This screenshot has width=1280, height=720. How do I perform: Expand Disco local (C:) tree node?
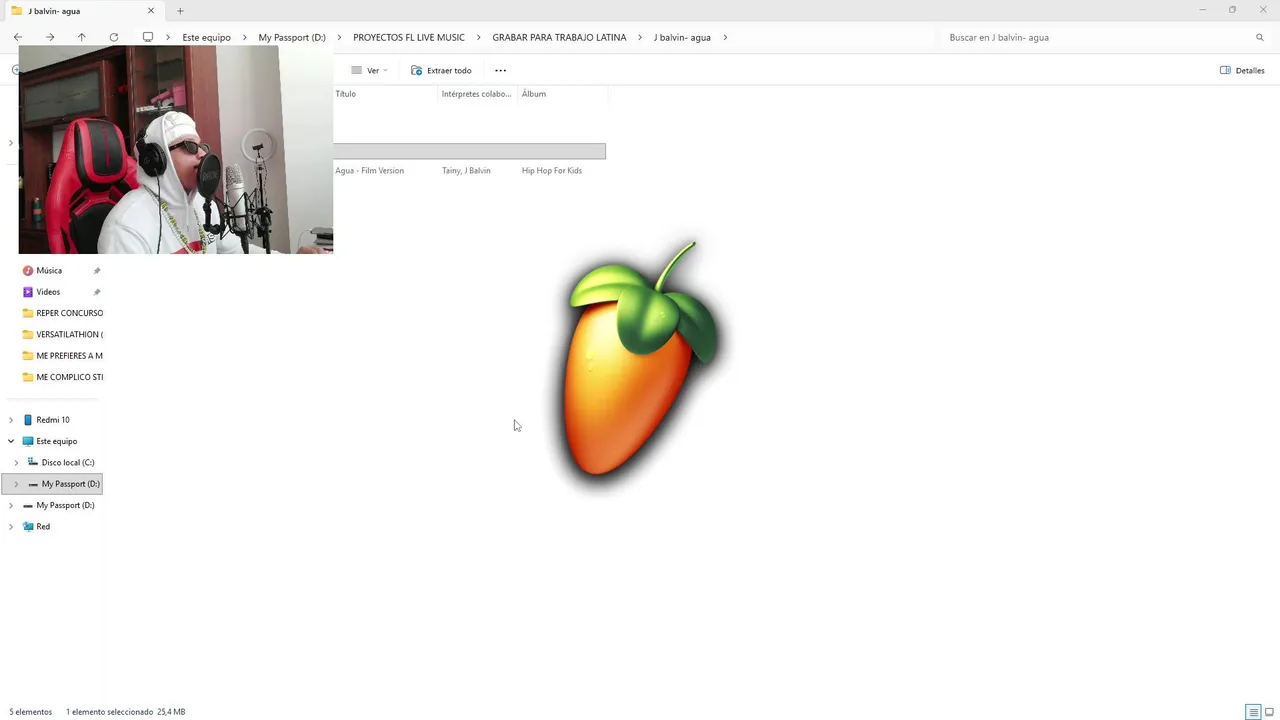(16, 462)
